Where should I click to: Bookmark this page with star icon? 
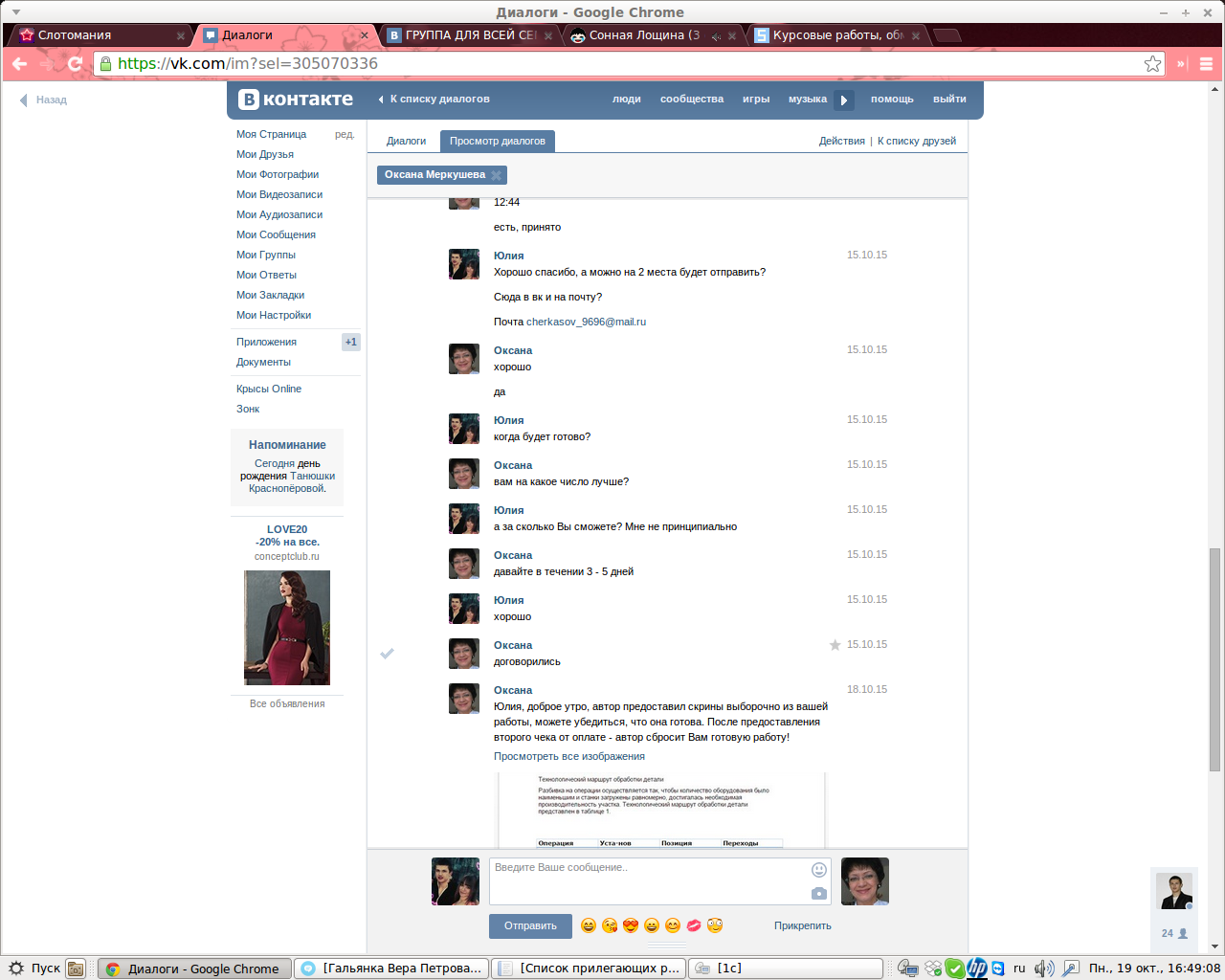point(1152,64)
